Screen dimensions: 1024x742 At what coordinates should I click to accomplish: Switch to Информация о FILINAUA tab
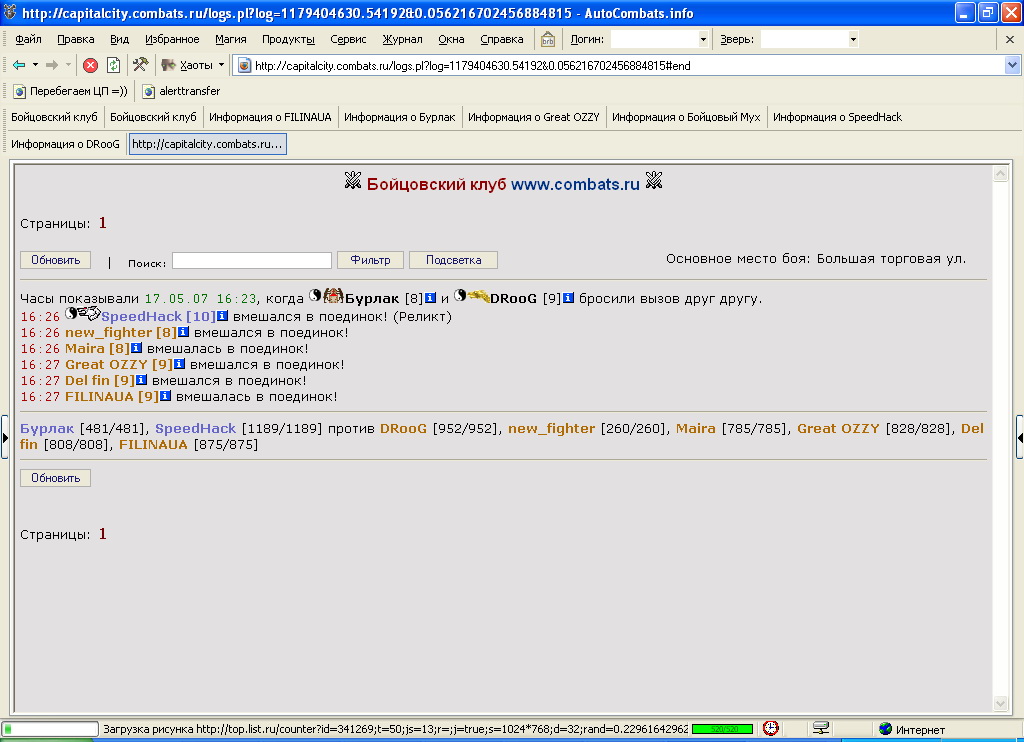point(270,117)
